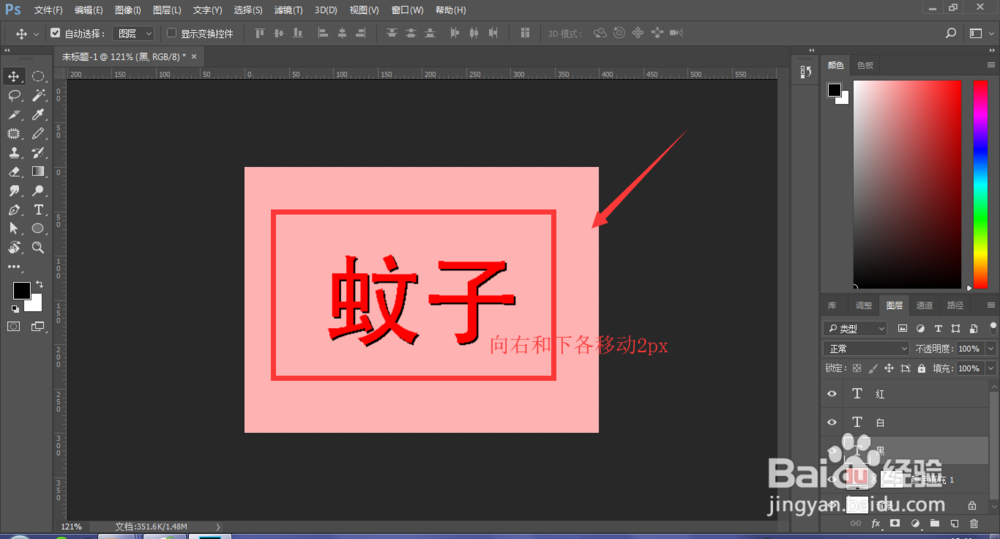Image resolution: width=1000 pixels, height=539 pixels.
Task: Swap foreground and background colors
Action: pos(40,284)
